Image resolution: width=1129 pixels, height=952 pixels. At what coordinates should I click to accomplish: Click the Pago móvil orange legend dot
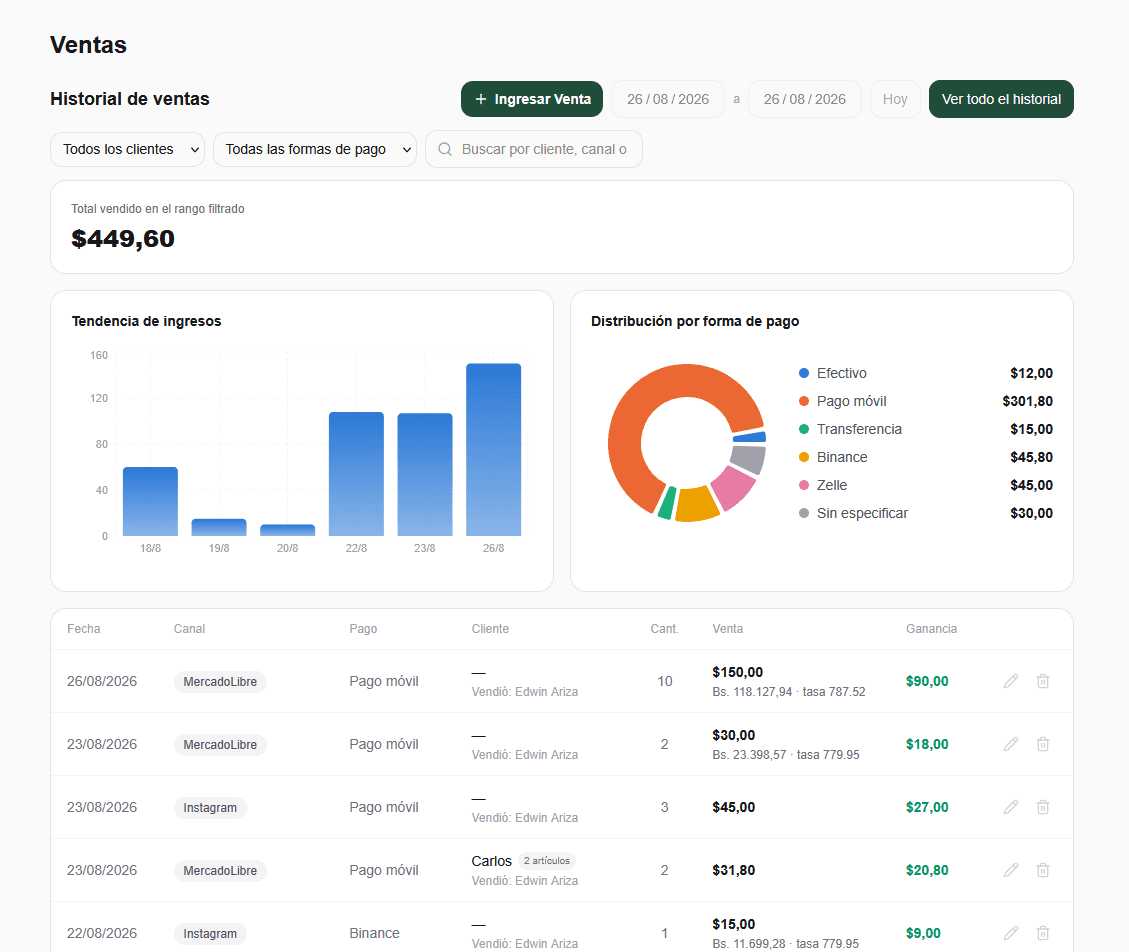[x=804, y=401]
